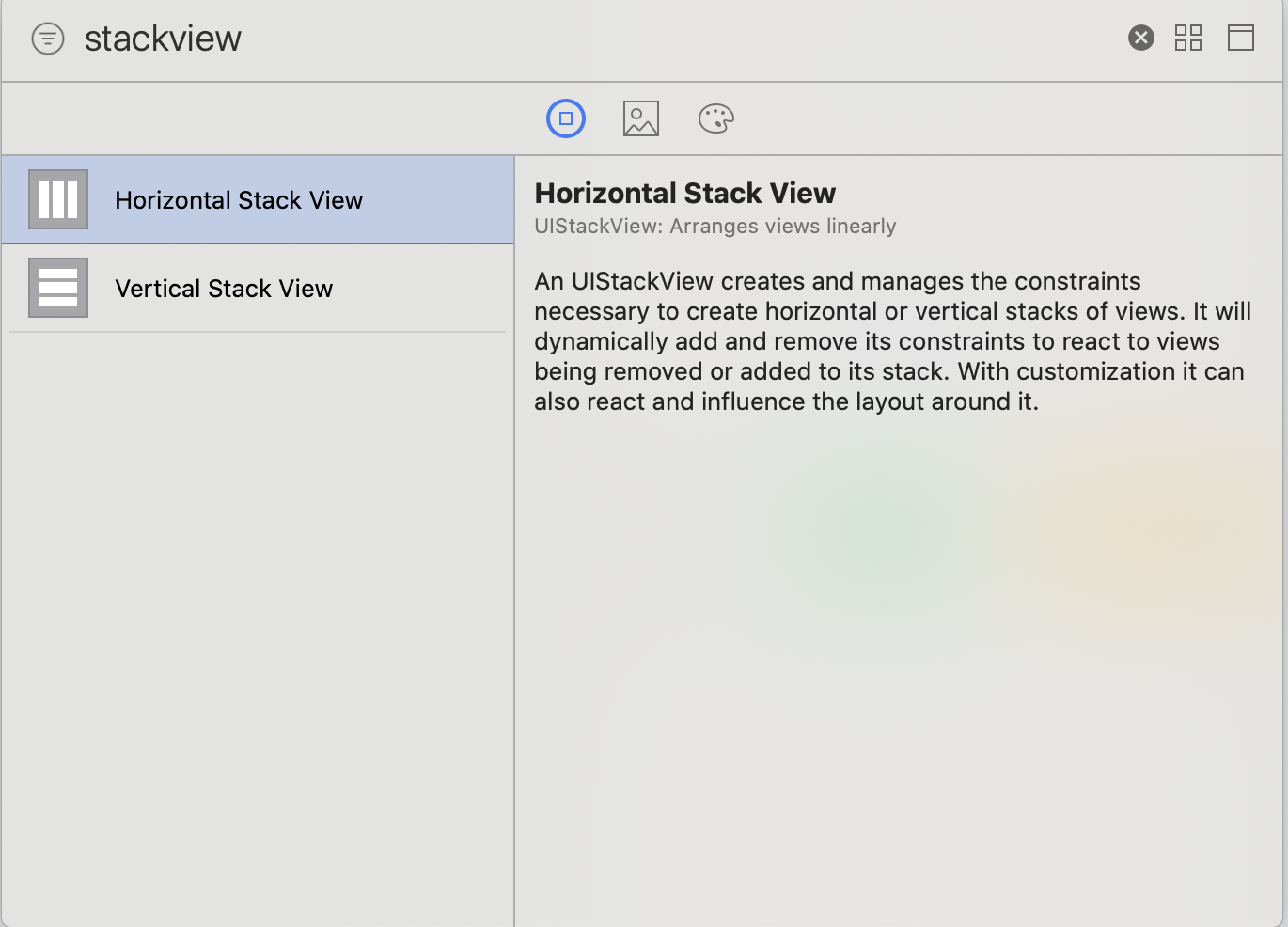Show the Objects library tab
Screen dimensions: 1288x927
pos(566,118)
